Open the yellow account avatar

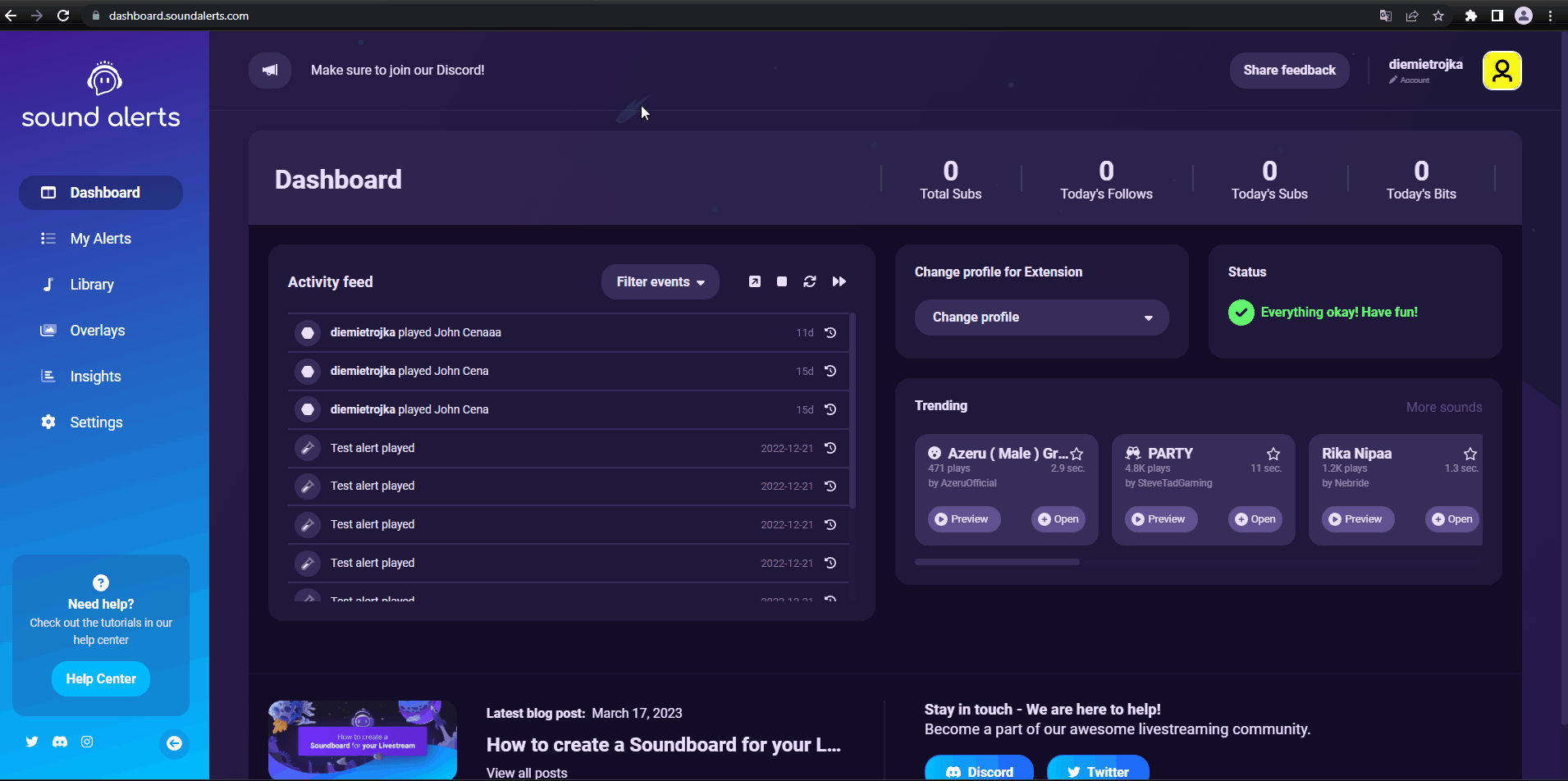click(1502, 71)
